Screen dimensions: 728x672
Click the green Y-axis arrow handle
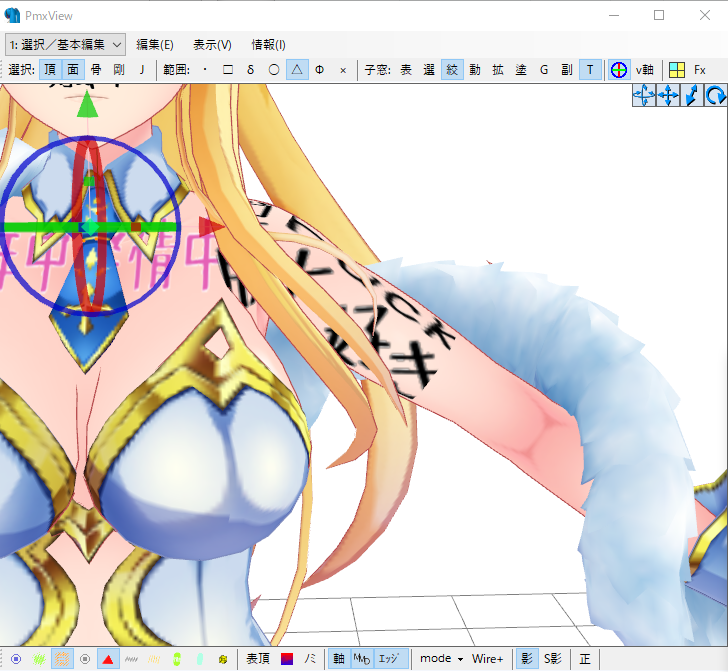(x=87, y=104)
